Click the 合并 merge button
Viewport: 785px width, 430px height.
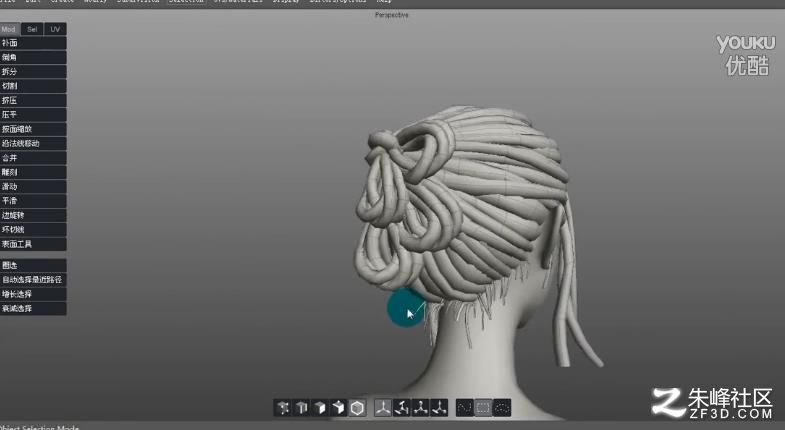[x=33, y=158]
